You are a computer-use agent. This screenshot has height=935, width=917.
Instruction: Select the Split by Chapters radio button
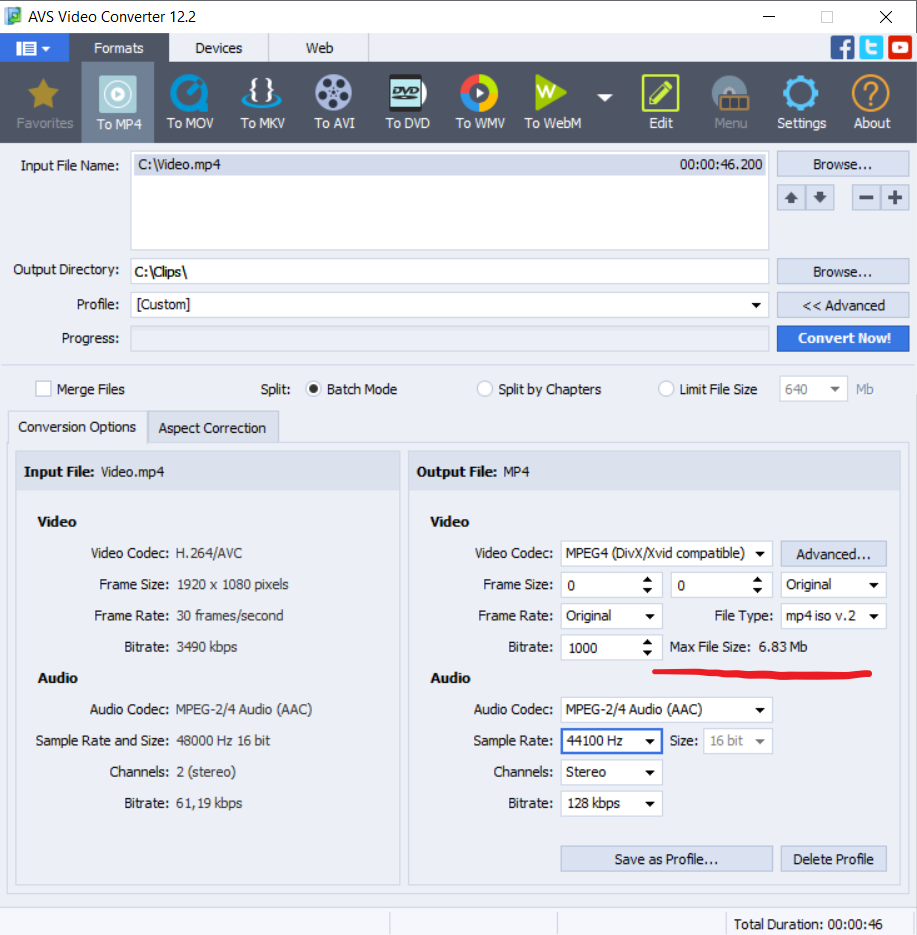485,389
